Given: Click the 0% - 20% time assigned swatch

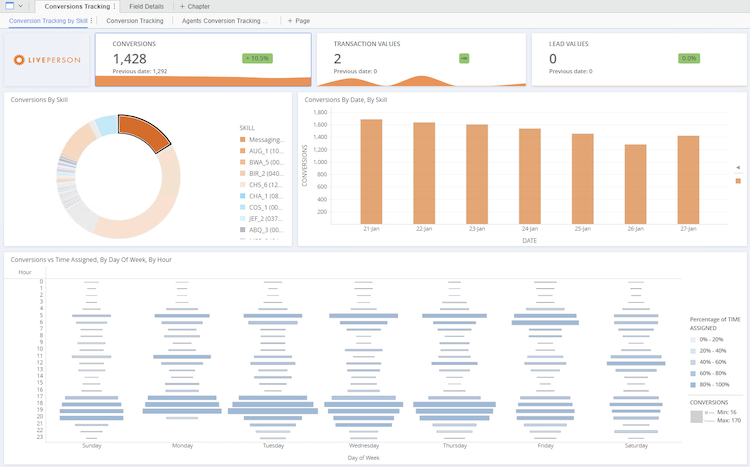Looking at the screenshot, I should [693, 340].
